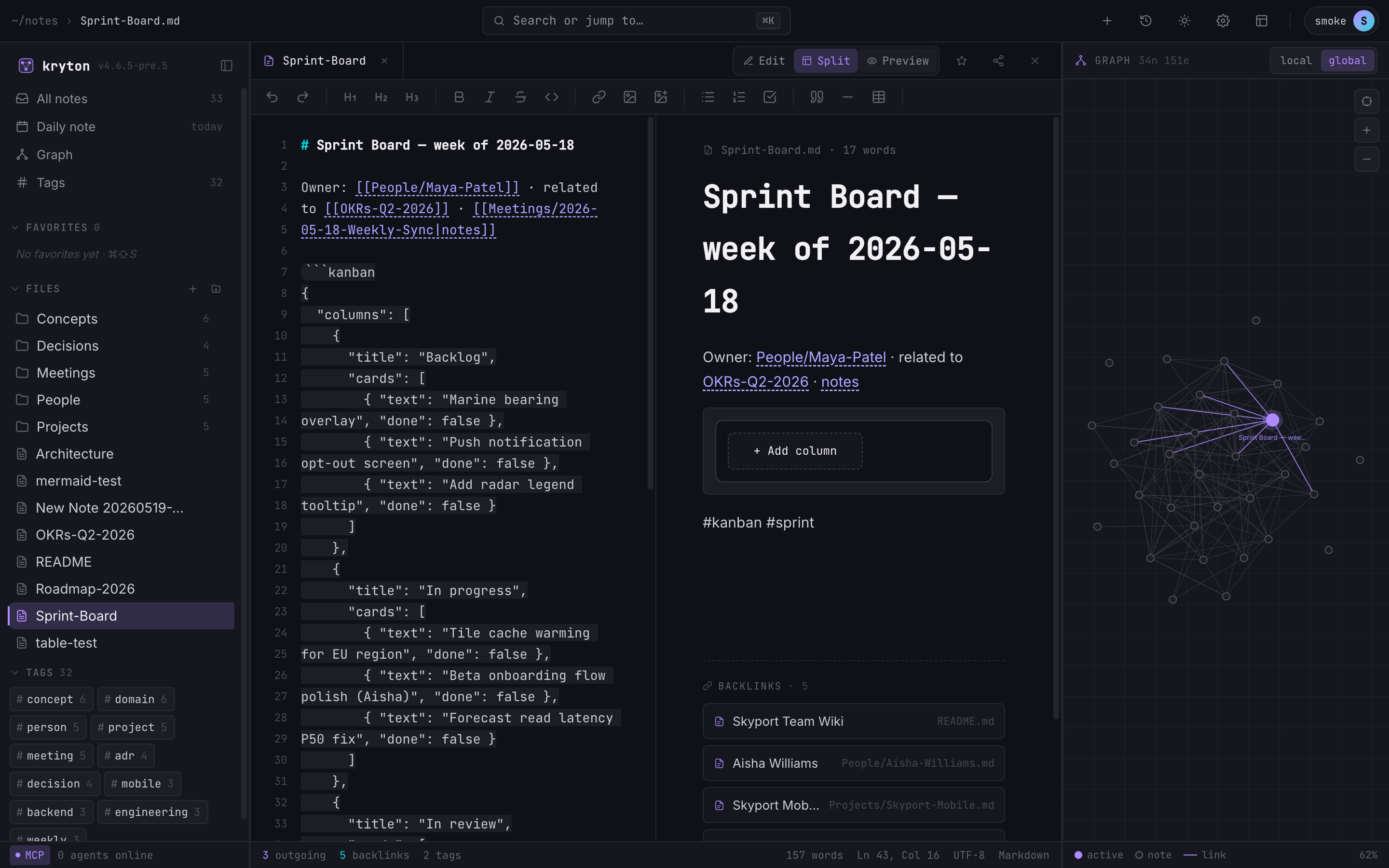Open the smoke user account menu
Screen dimensions: 1389x868
[1341, 21]
